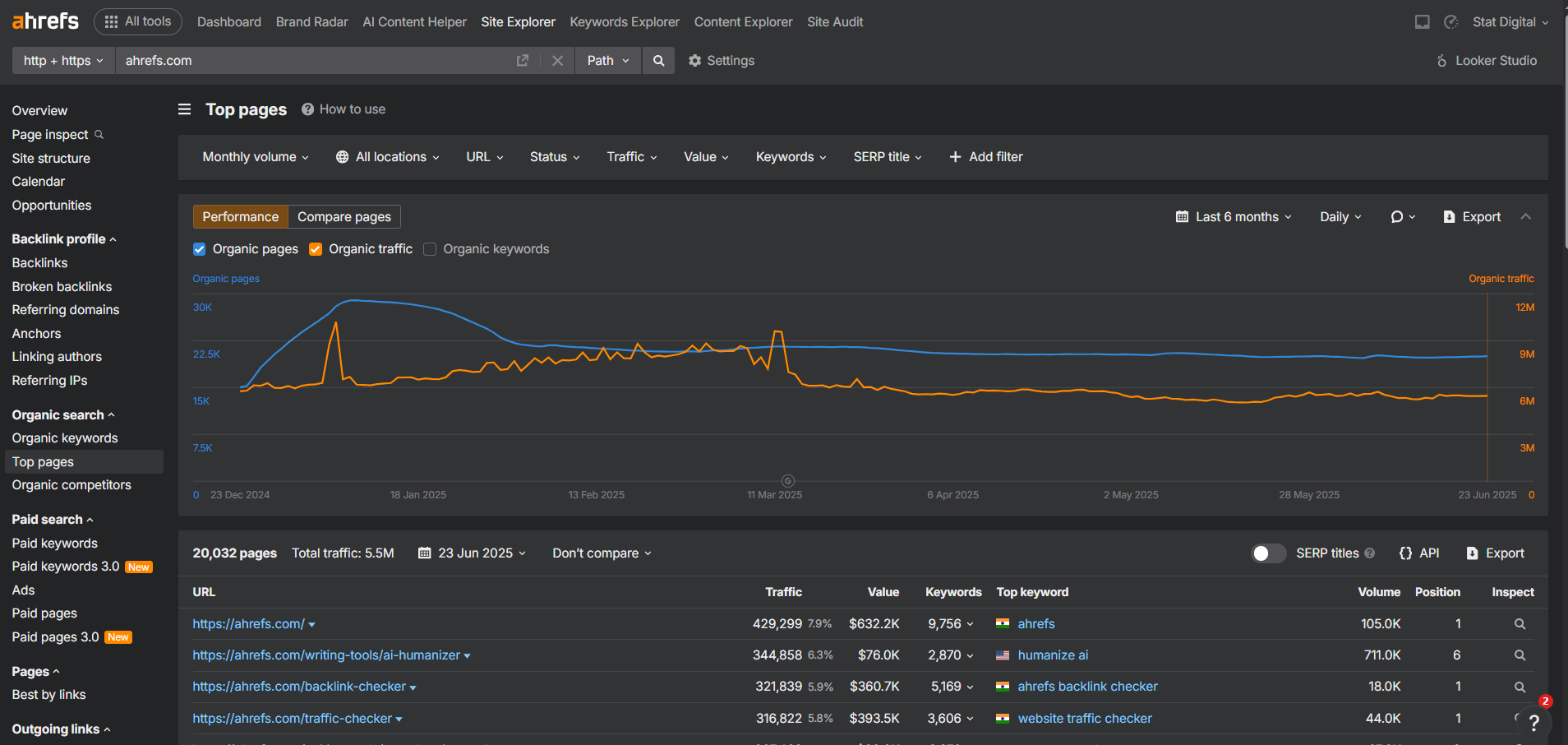
Task: Open the help question mark bubble
Action: point(1533,723)
